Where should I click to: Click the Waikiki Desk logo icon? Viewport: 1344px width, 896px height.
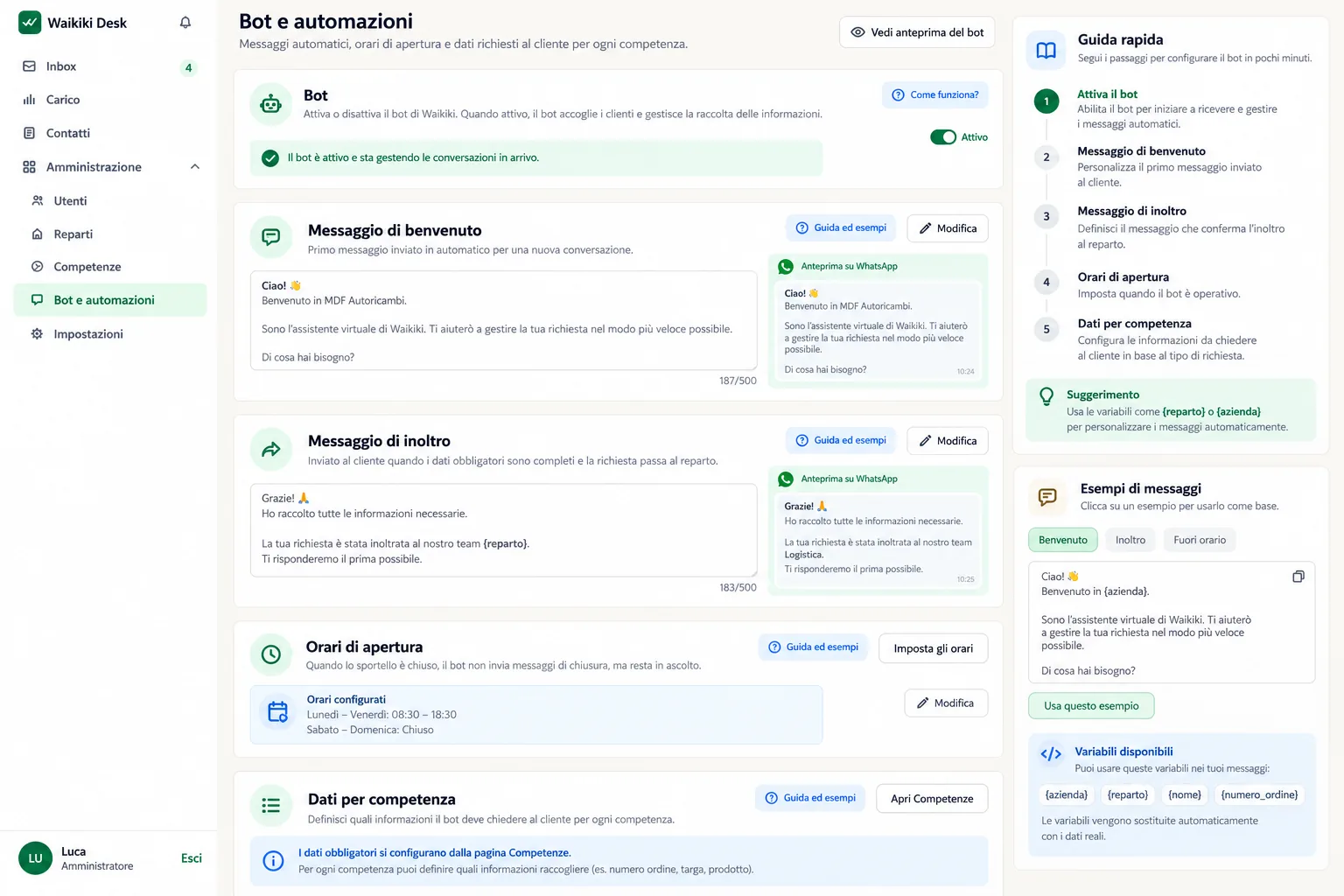(30, 23)
